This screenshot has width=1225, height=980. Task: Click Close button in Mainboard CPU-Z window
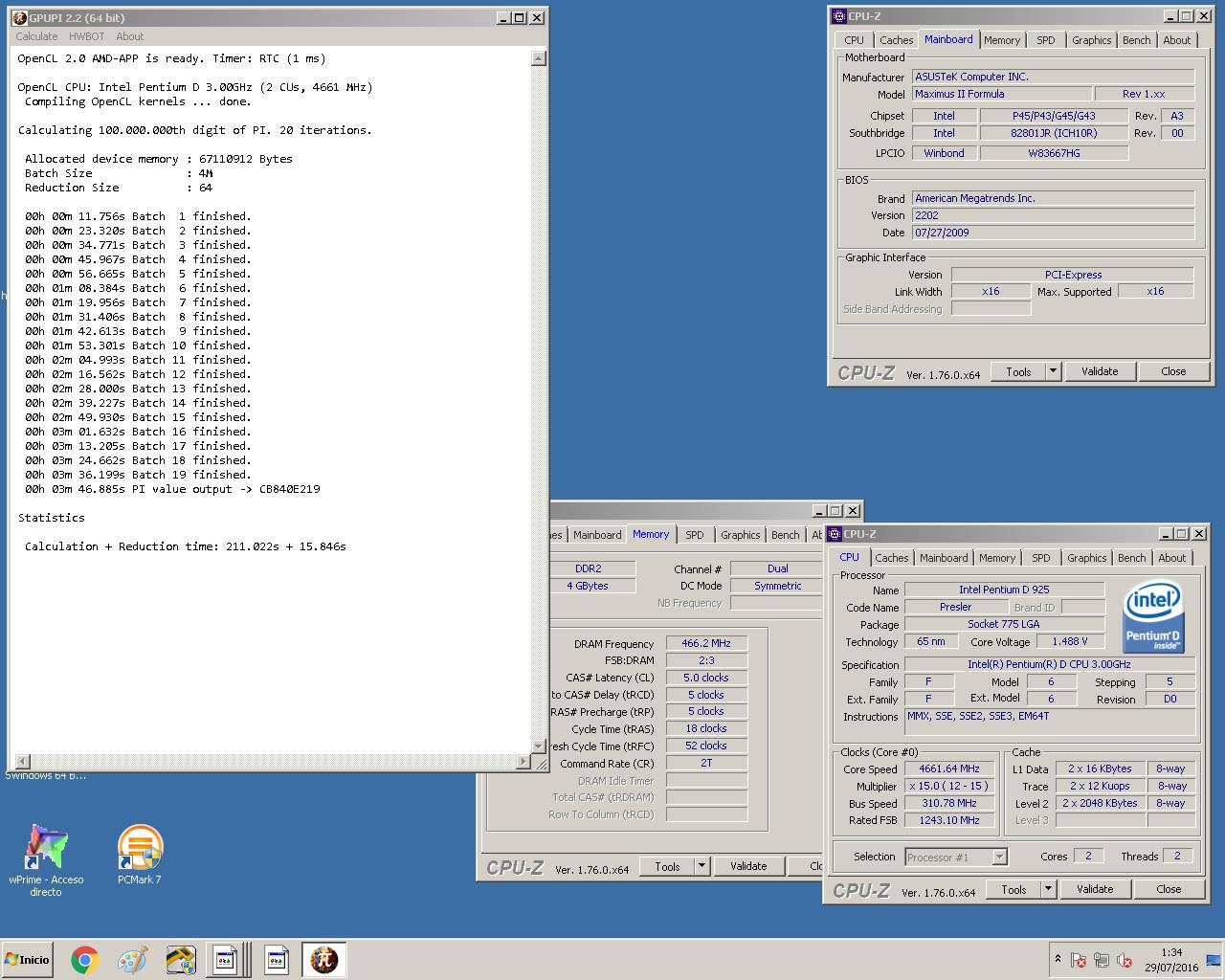click(x=1173, y=371)
